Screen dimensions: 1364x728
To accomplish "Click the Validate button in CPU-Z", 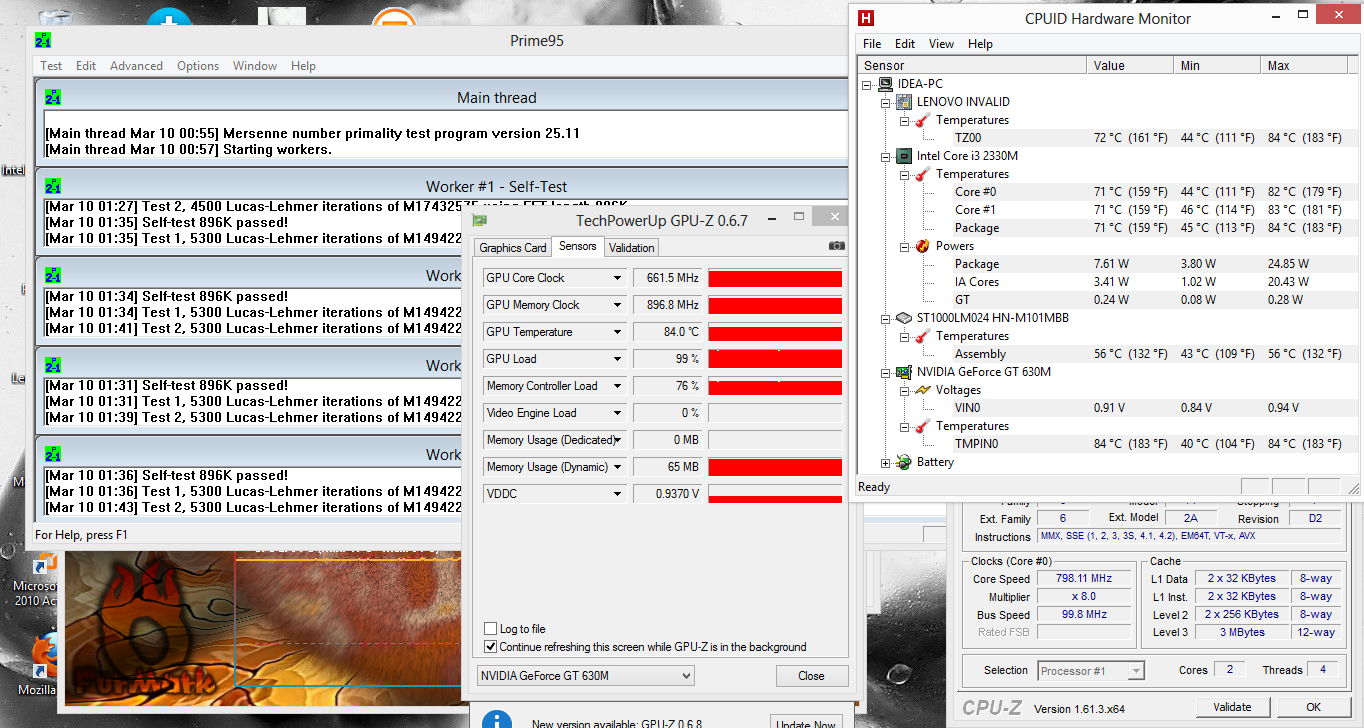I will coord(1232,707).
